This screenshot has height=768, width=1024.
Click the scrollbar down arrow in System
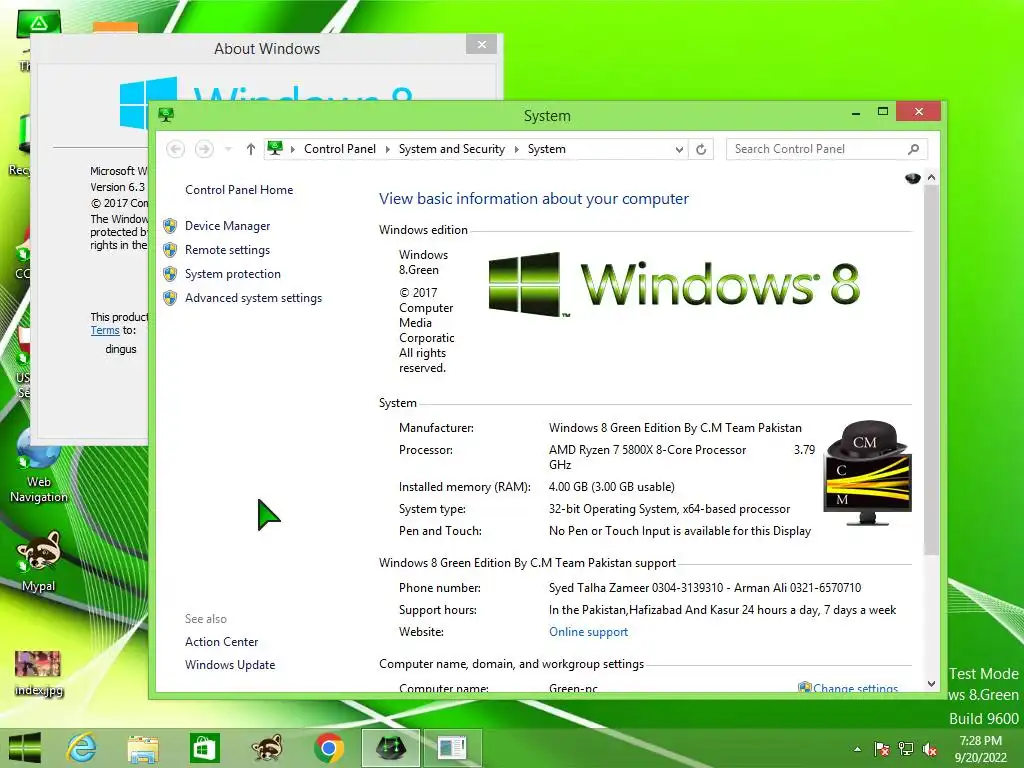931,684
